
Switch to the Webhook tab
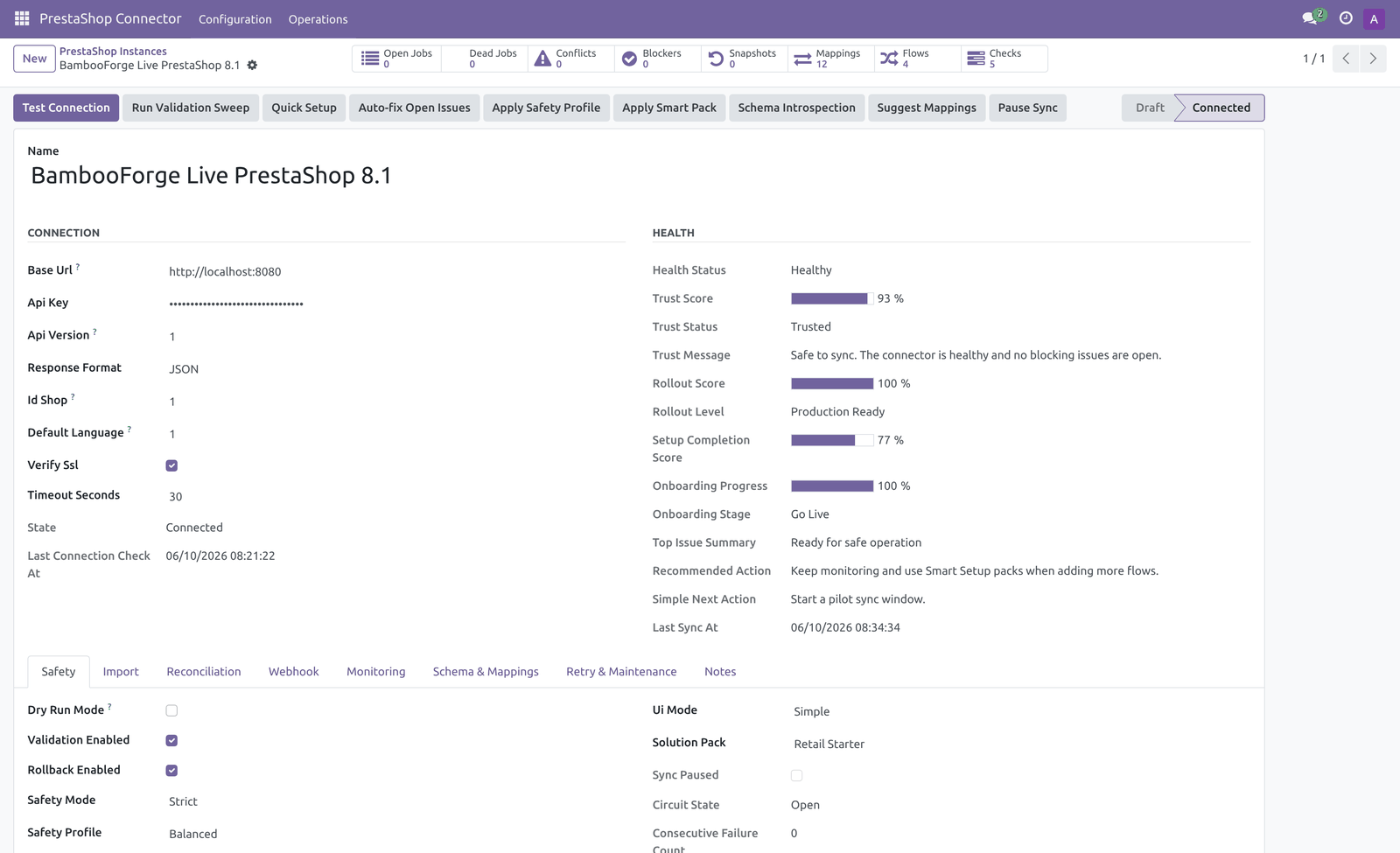[294, 672]
